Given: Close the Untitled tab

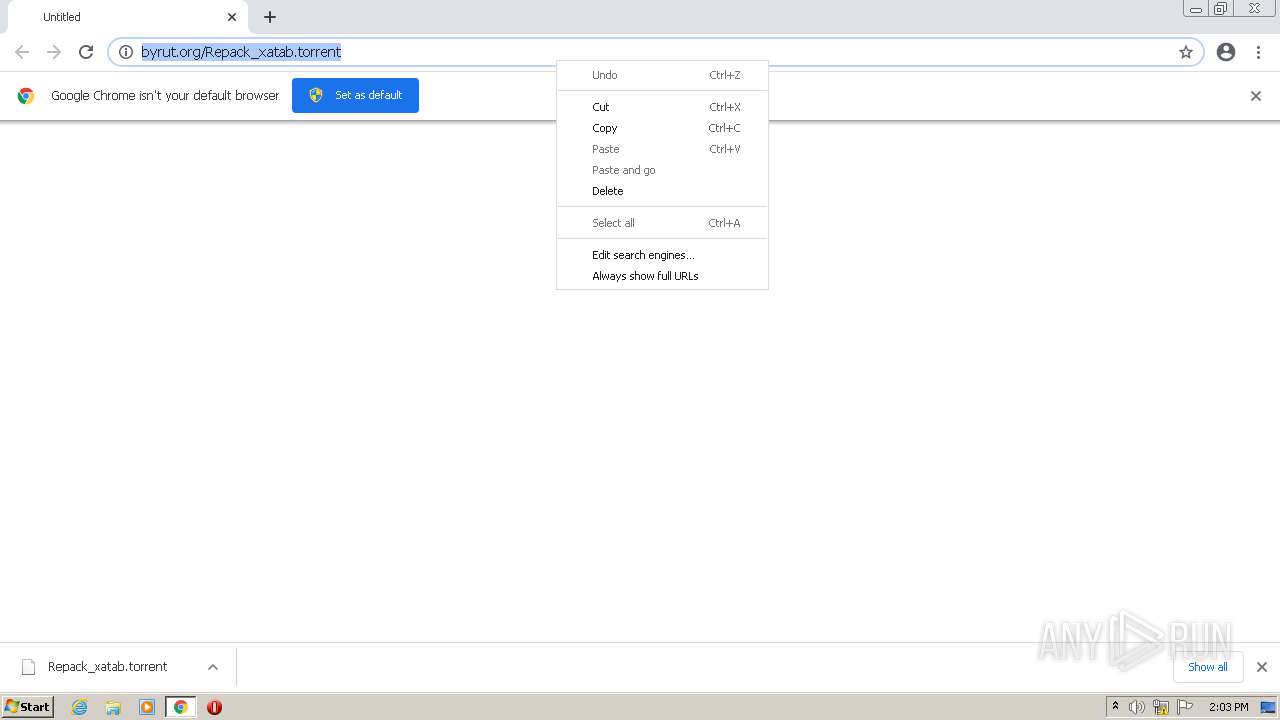Looking at the screenshot, I should coord(232,17).
